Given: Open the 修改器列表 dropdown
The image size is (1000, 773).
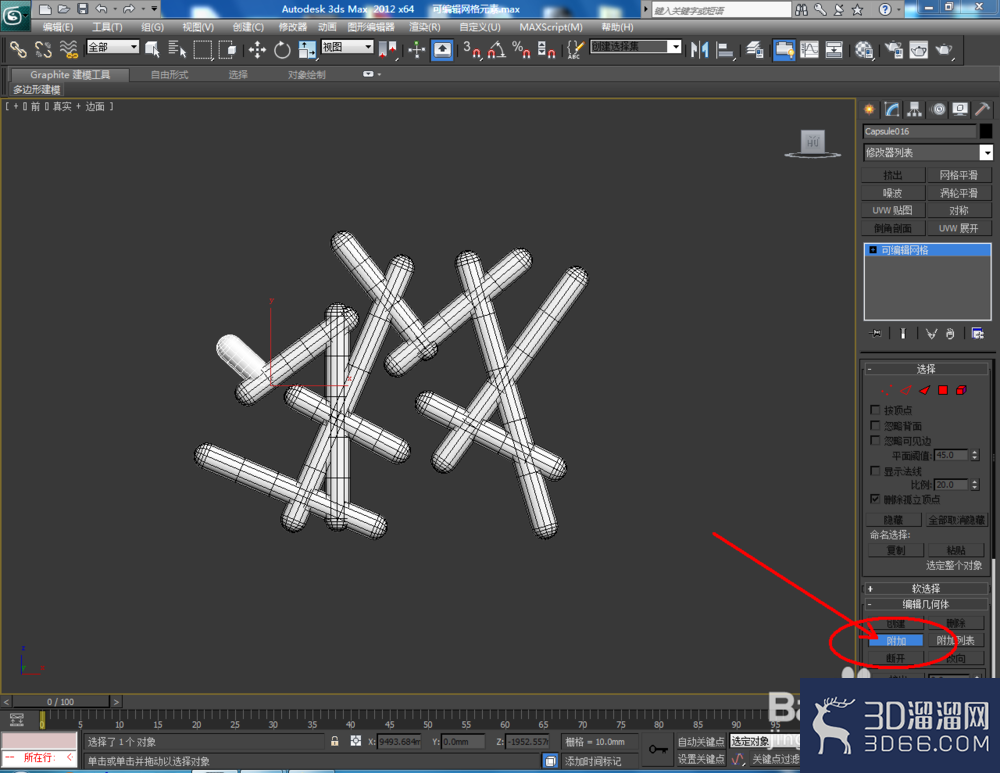Looking at the screenshot, I should click(928, 152).
